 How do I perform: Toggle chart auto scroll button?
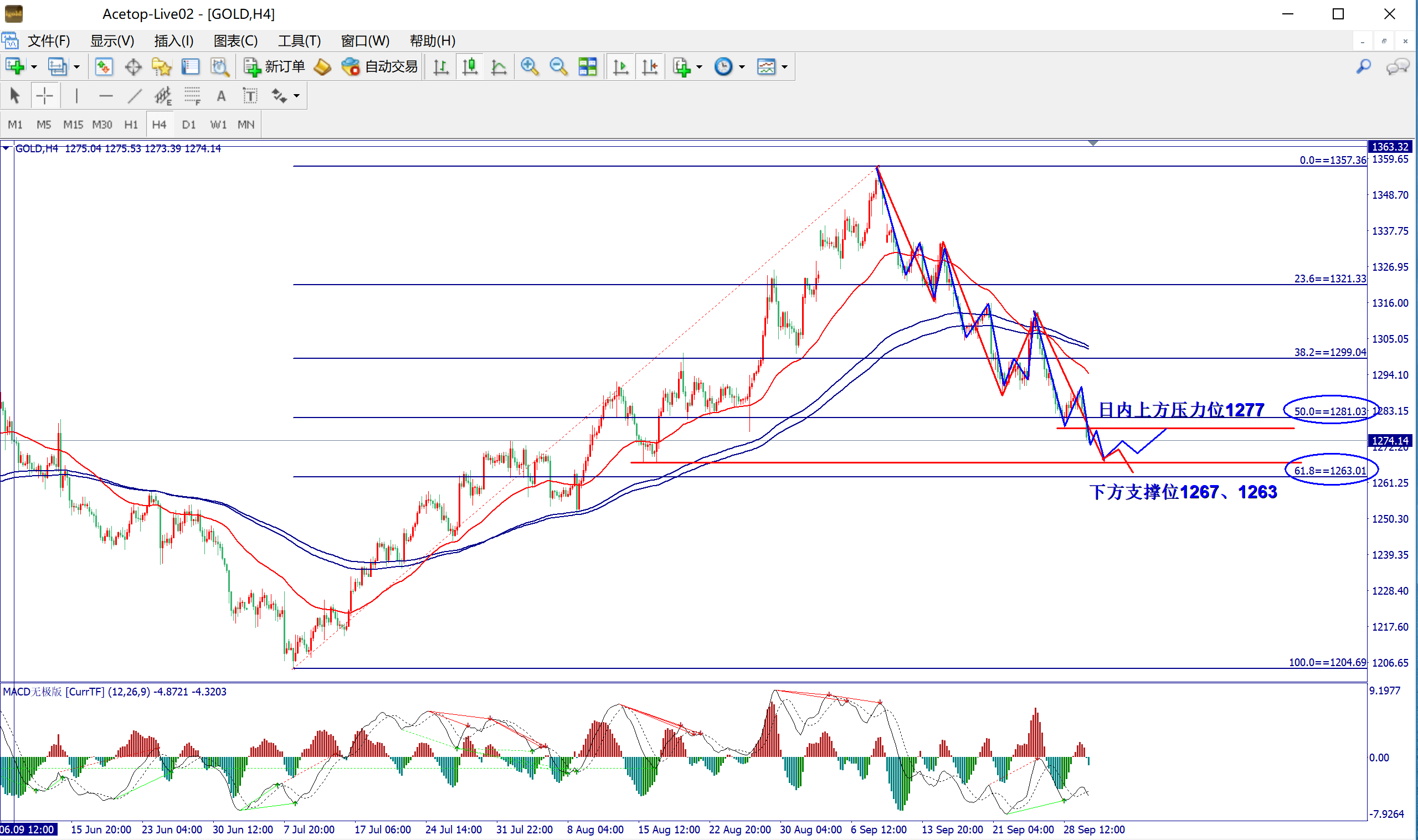620,67
